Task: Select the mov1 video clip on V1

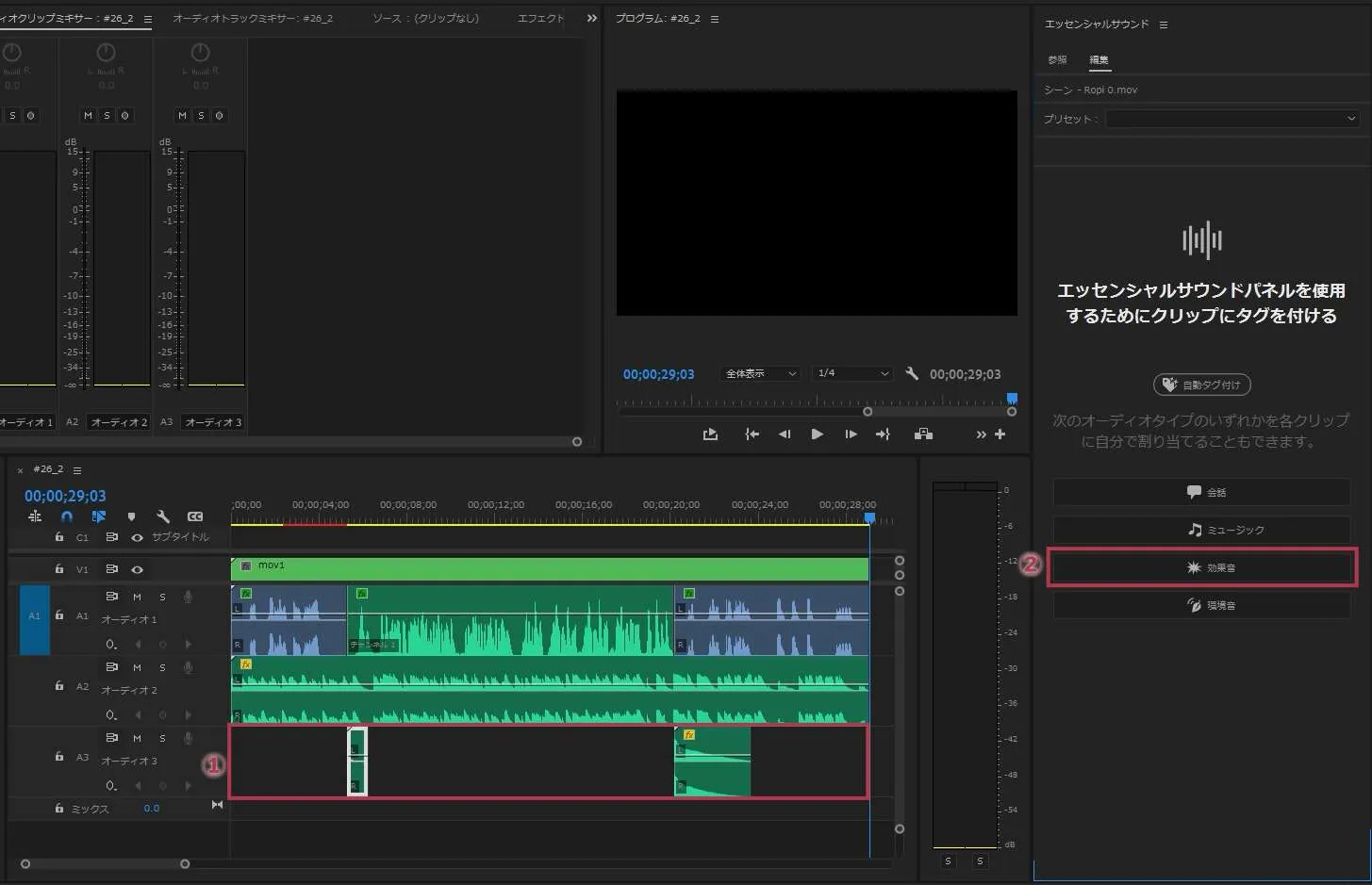Action: click(550, 569)
